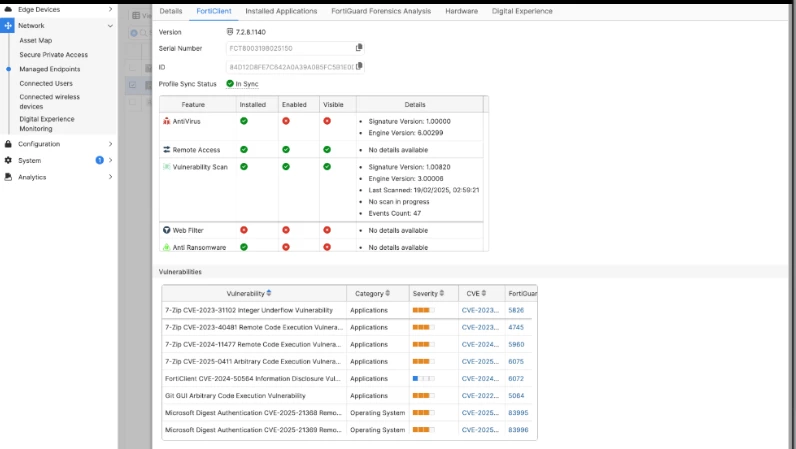
Task: Open the FortiGuard Forensics Analysis tab
Action: tap(381, 11)
